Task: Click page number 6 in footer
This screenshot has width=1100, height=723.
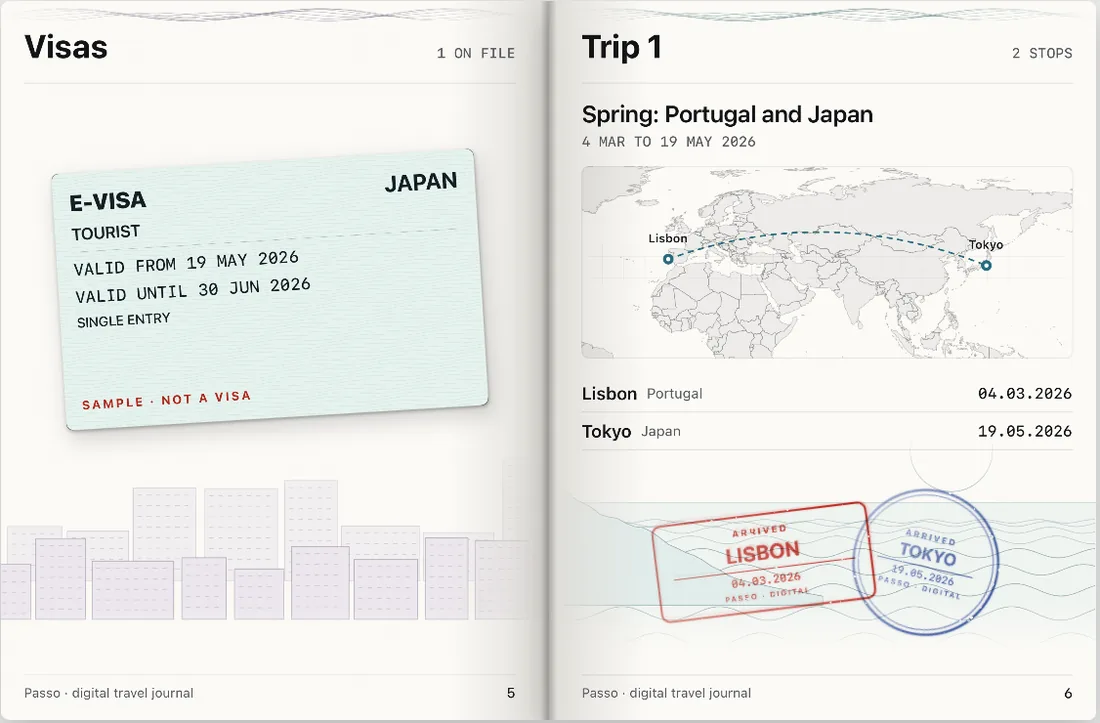Action: pos(1068,693)
